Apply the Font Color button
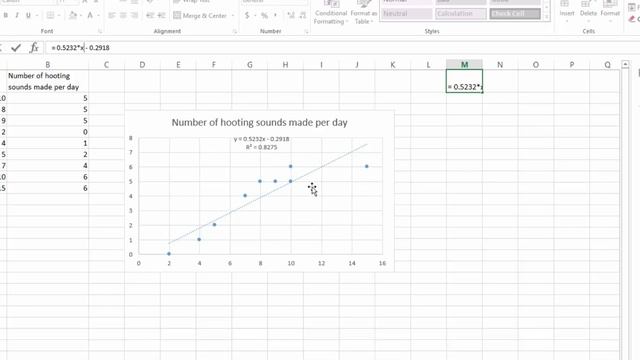This screenshot has width=640, height=360. click(x=90, y=16)
